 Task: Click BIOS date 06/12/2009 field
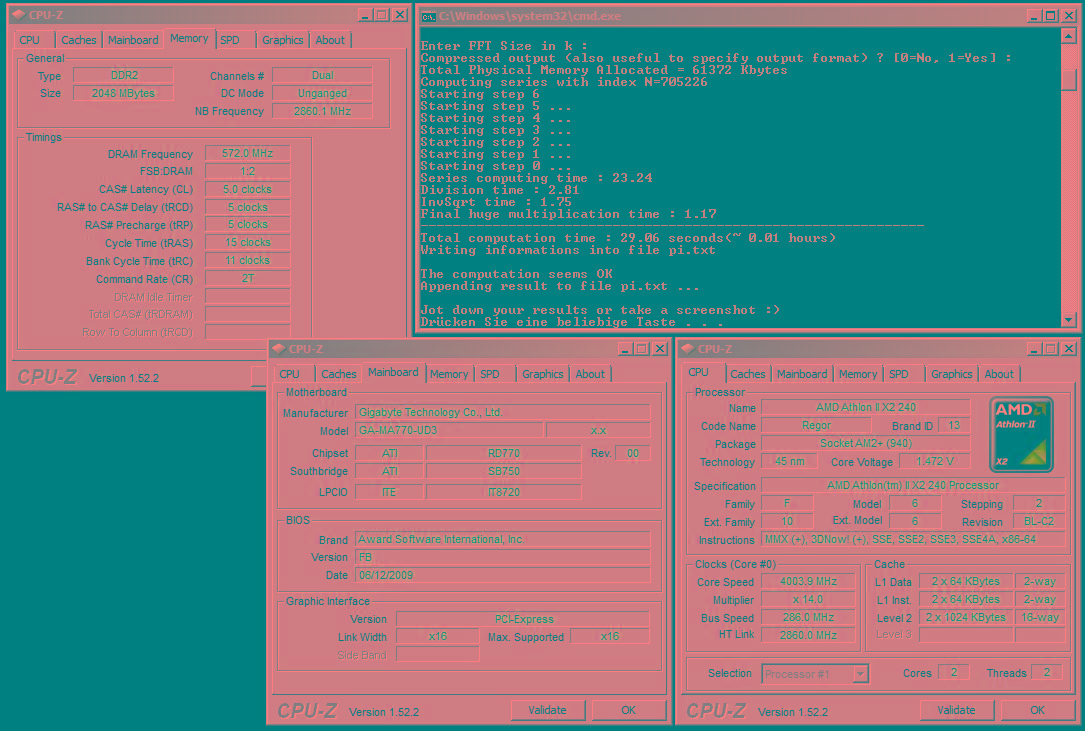[x=502, y=575]
